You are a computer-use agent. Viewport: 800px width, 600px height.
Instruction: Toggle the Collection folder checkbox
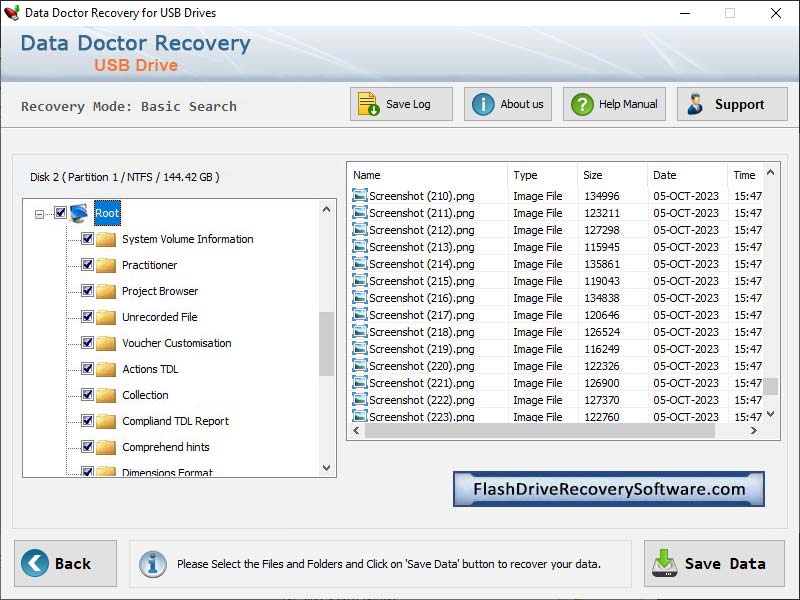pyautogui.click(x=86, y=395)
